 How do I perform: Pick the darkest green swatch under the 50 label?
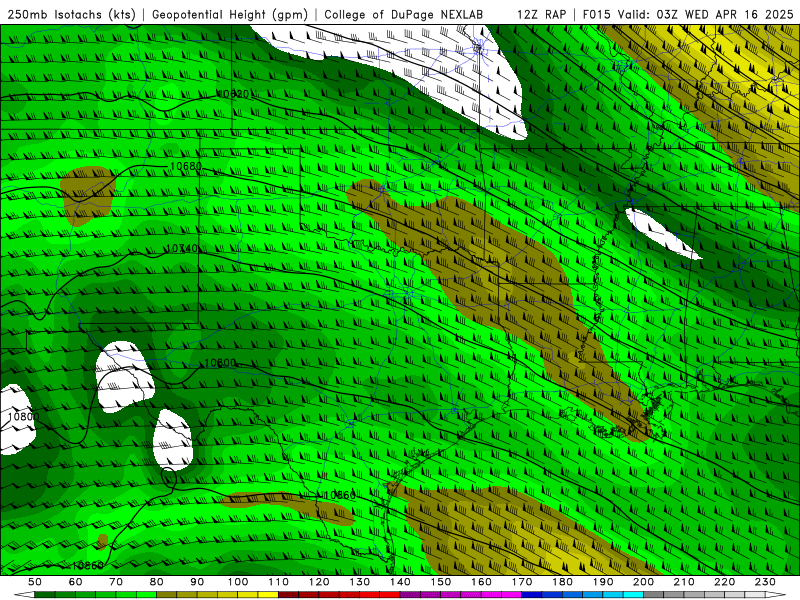click(45, 595)
